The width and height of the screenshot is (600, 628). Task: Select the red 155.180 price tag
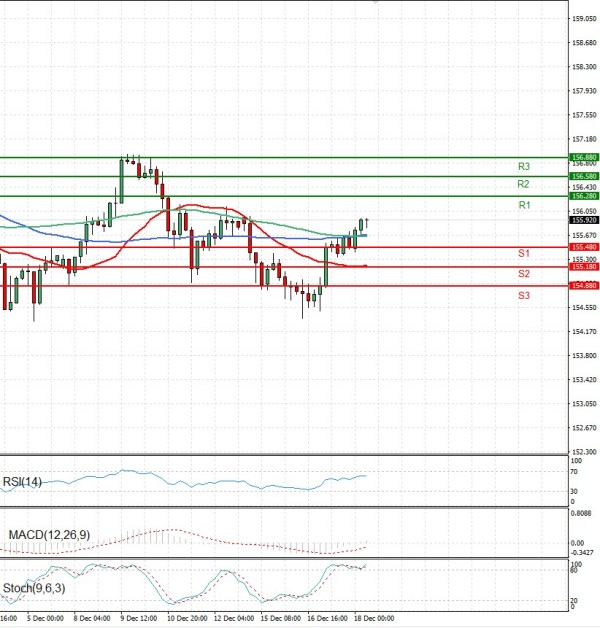pyautogui.click(x=583, y=267)
